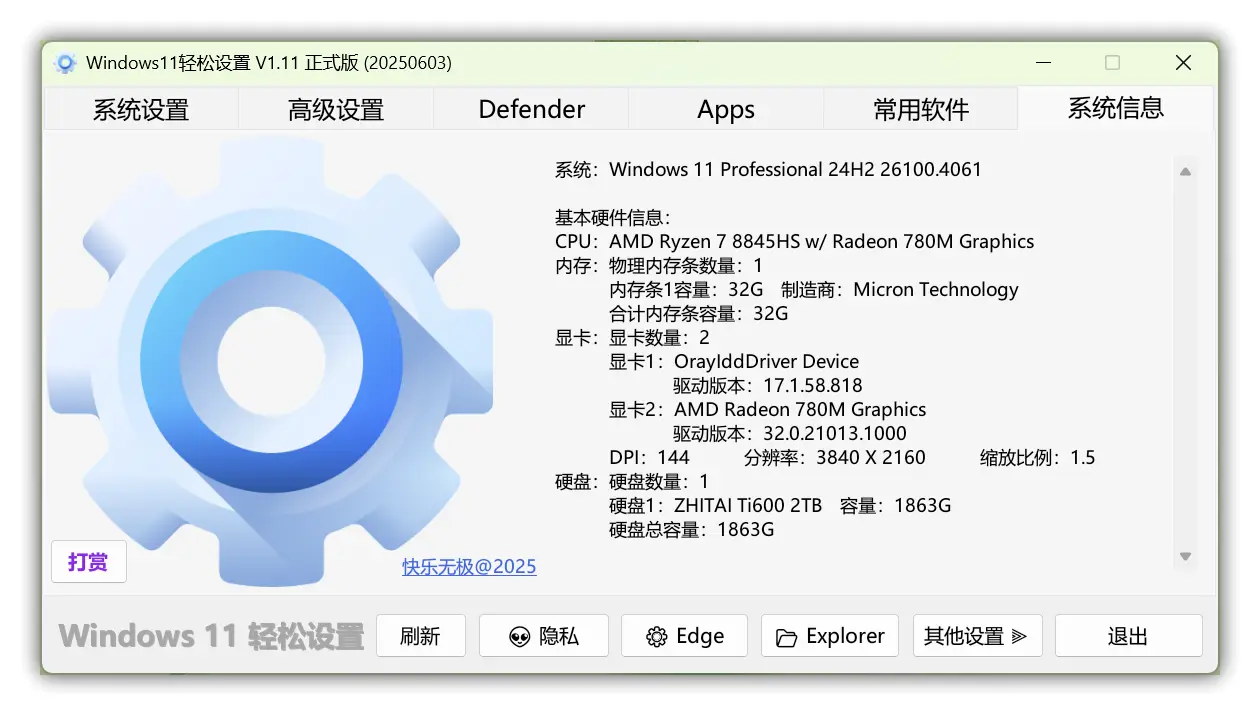This screenshot has width=1260, height=715.
Task: Select the 系统信息 tab
Action: pos(1116,108)
